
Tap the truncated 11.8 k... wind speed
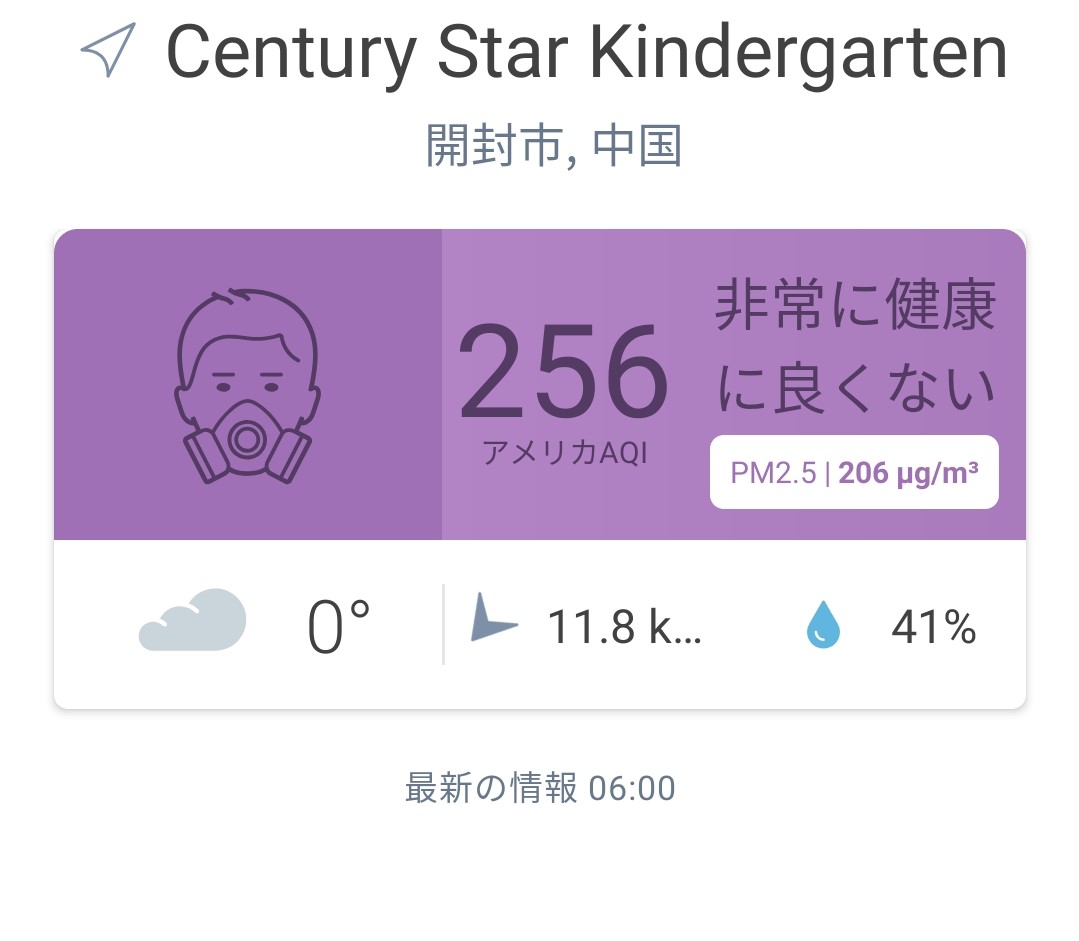coord(624,626)
